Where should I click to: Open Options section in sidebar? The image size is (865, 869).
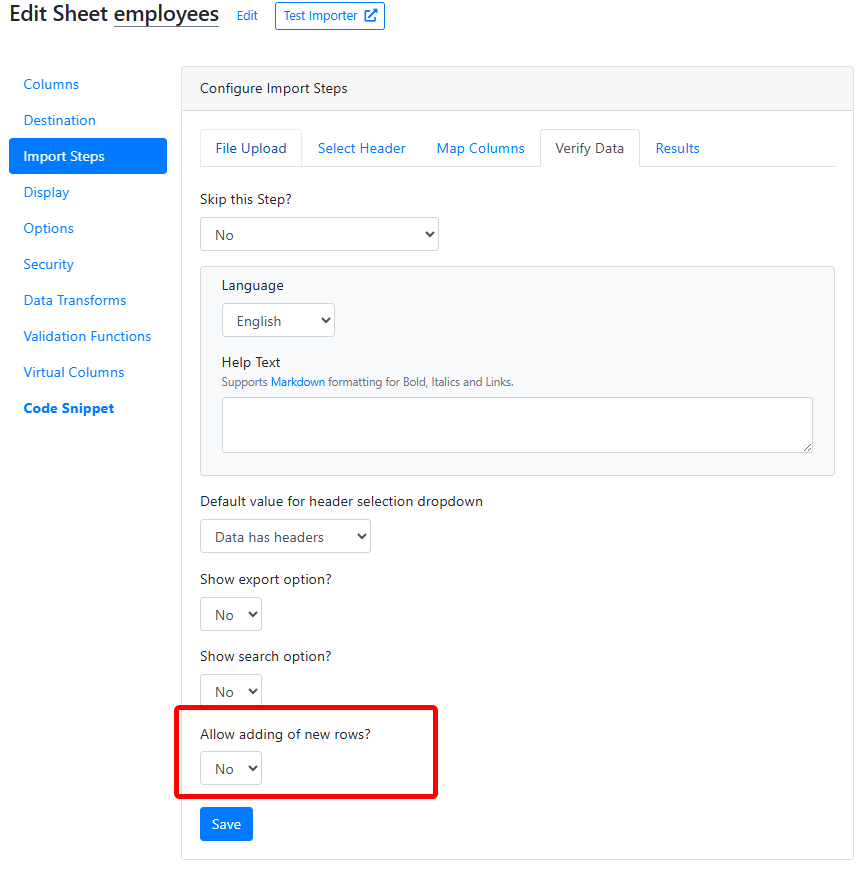pos(48,228)
